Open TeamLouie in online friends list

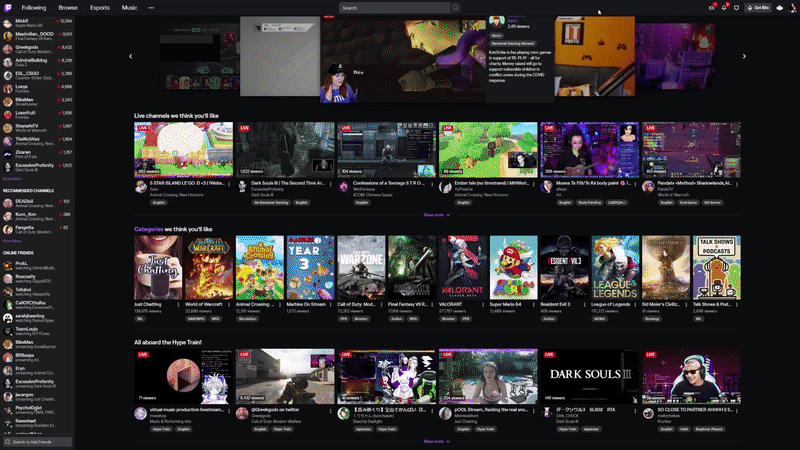coord(37,331)
